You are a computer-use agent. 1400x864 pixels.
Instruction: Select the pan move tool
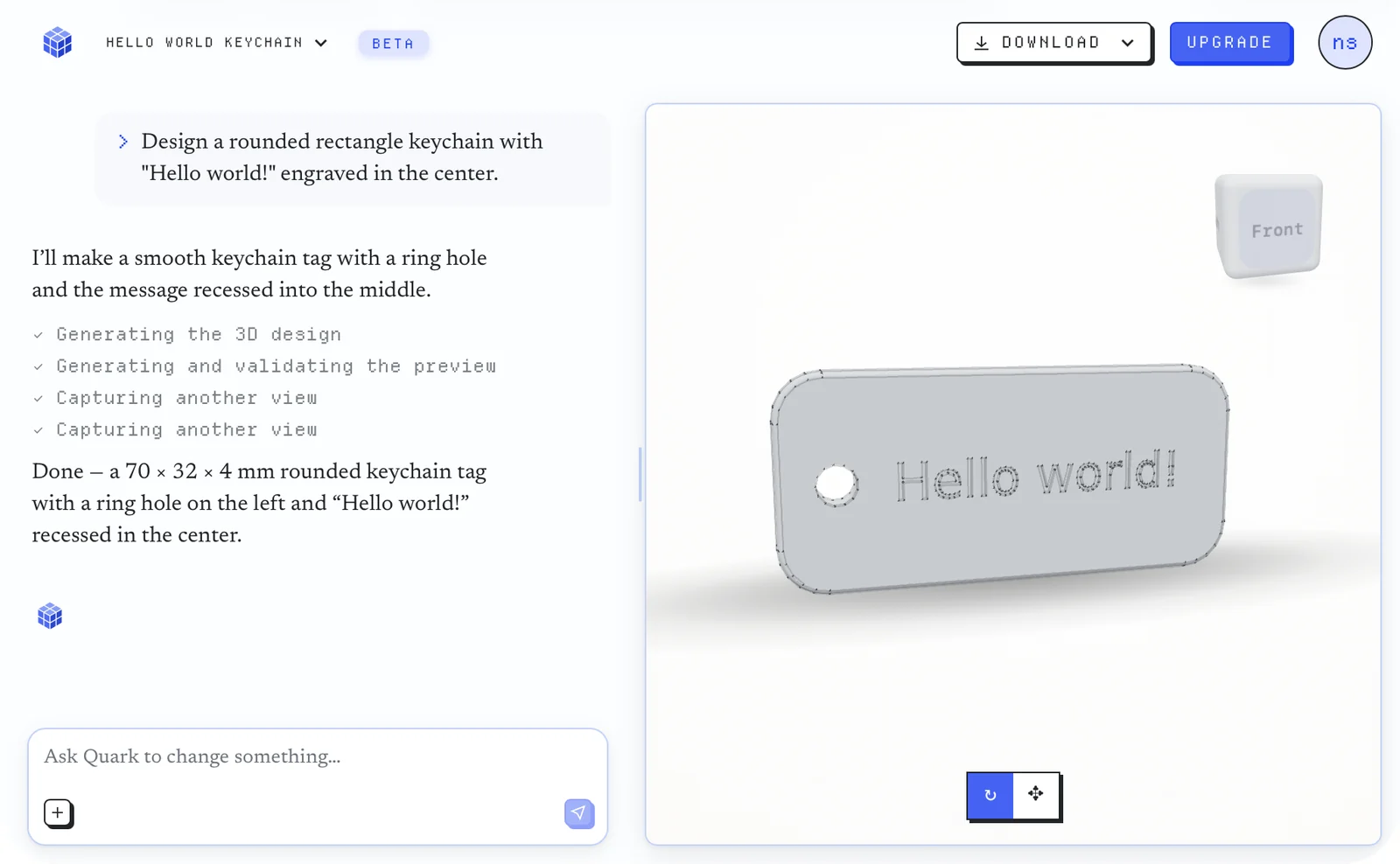tap(1036, 795)
